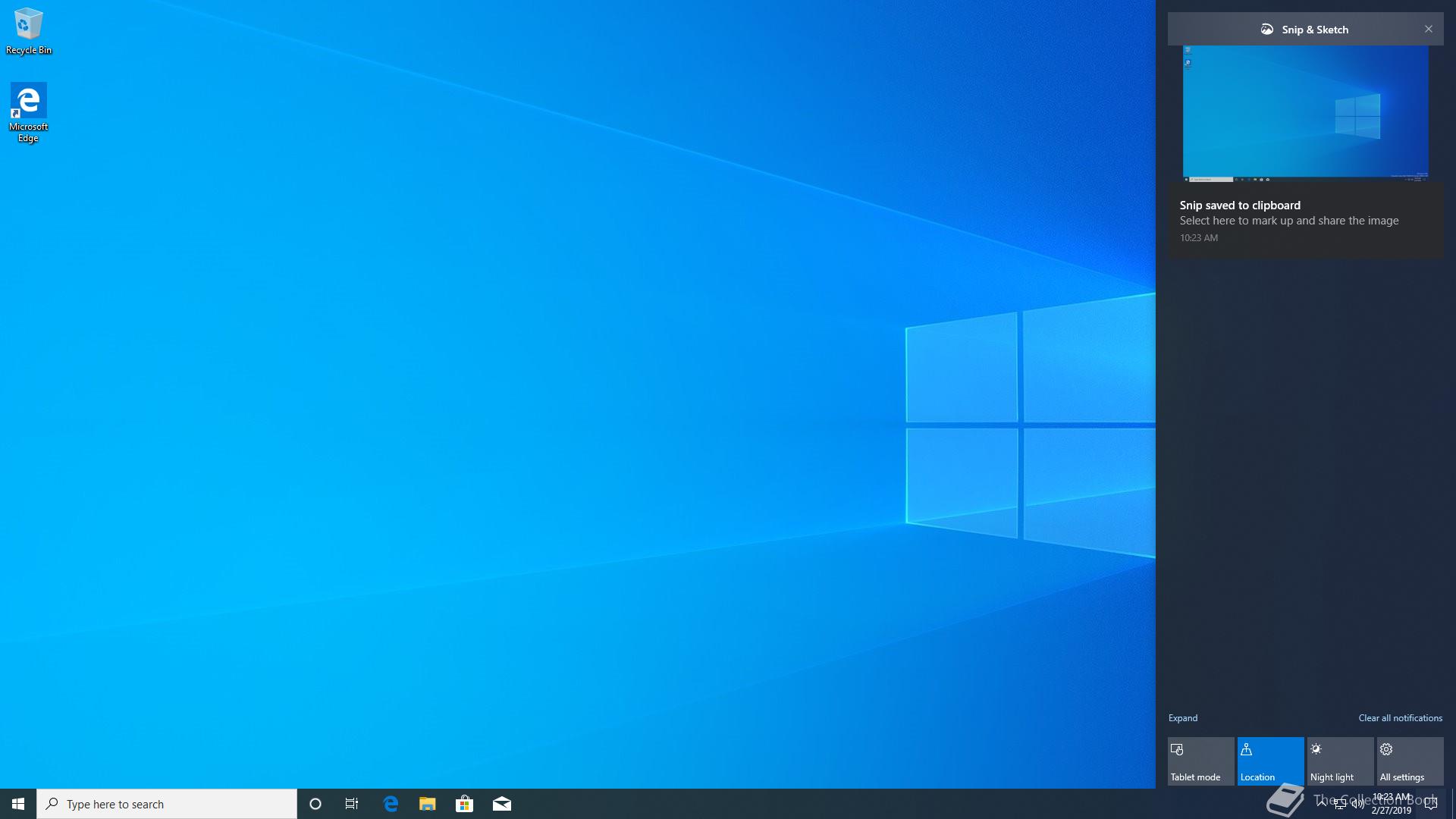Launch Edge from the taskbar
Viewport: 1456px width, 819px height.
point(391,804)
